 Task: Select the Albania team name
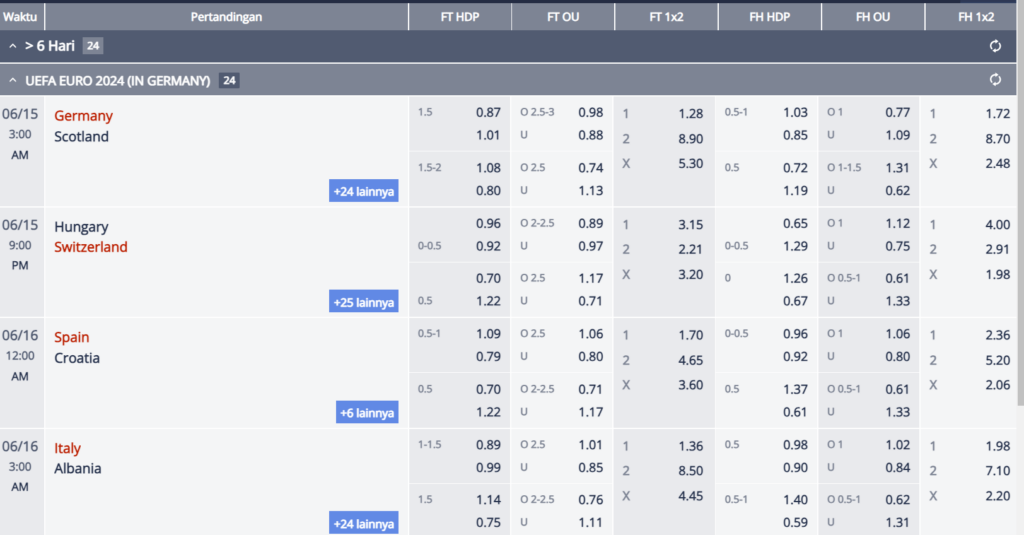(77, 468)
